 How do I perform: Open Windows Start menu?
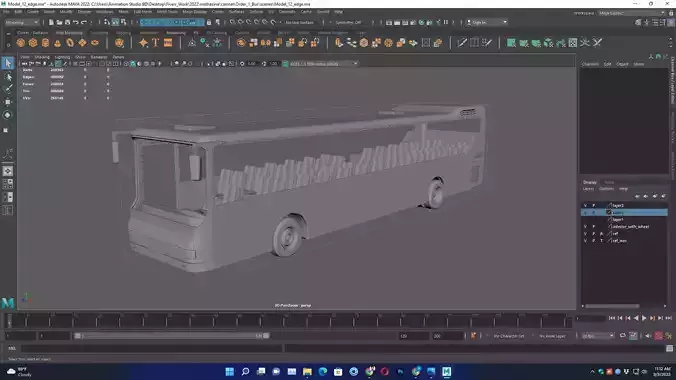(230, 371)
